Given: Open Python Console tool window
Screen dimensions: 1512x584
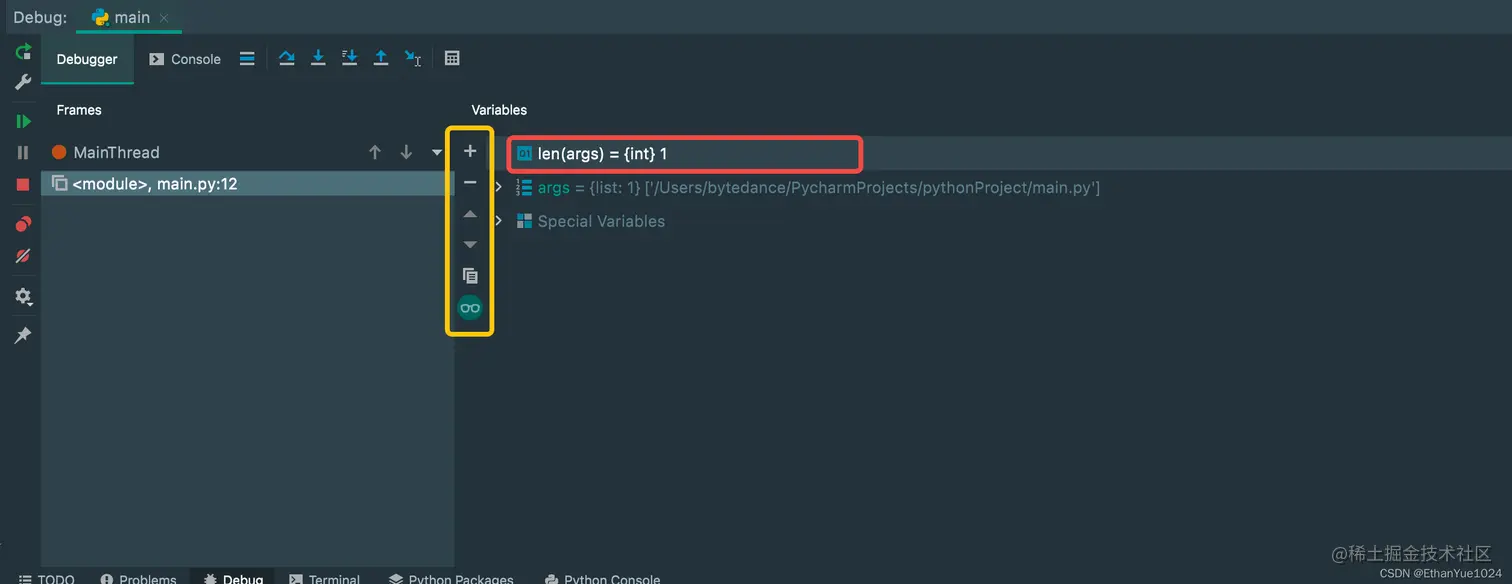Looking at the screenshot, I should (602, 578).
